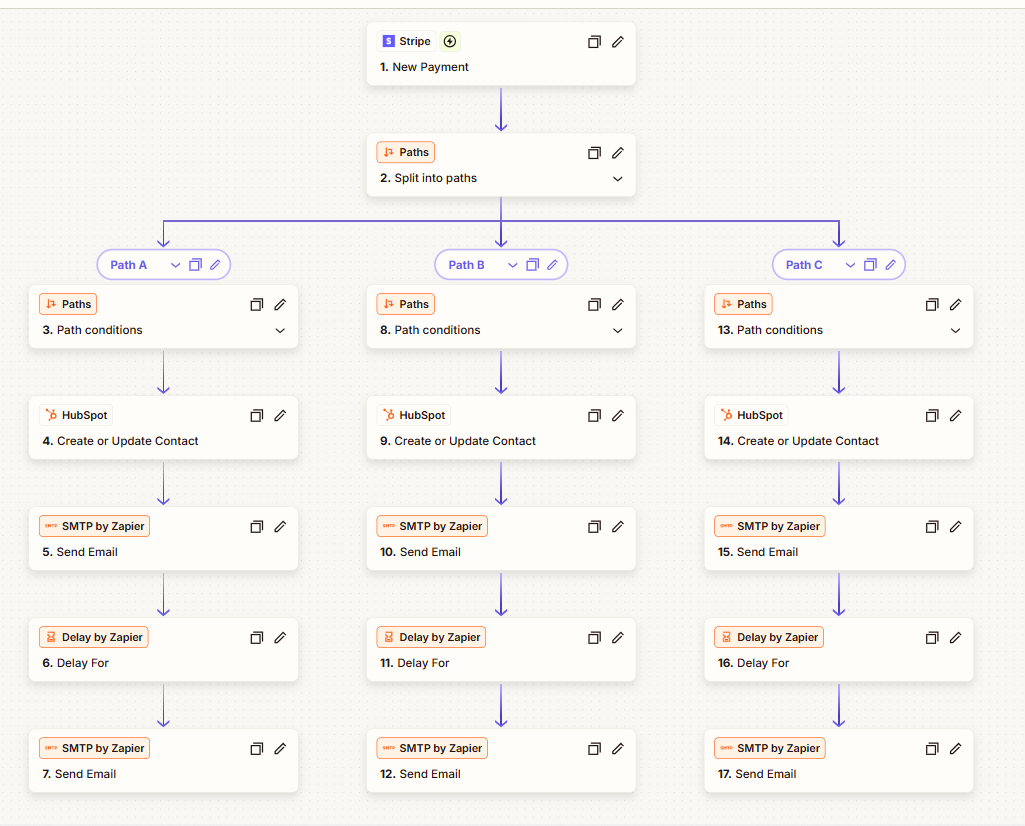This screenshot has width=1025, height=826.
Task: Click the SMTP by Zapier icon on step 12
Action: point(387,748)
